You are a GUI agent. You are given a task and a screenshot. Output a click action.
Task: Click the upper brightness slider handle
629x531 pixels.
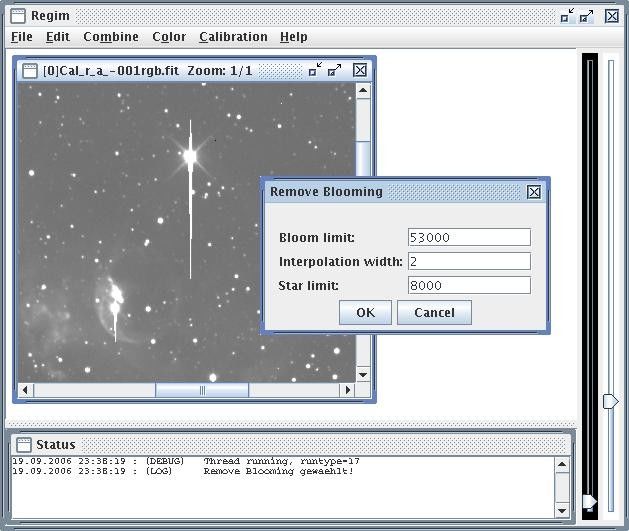(611, 401)
